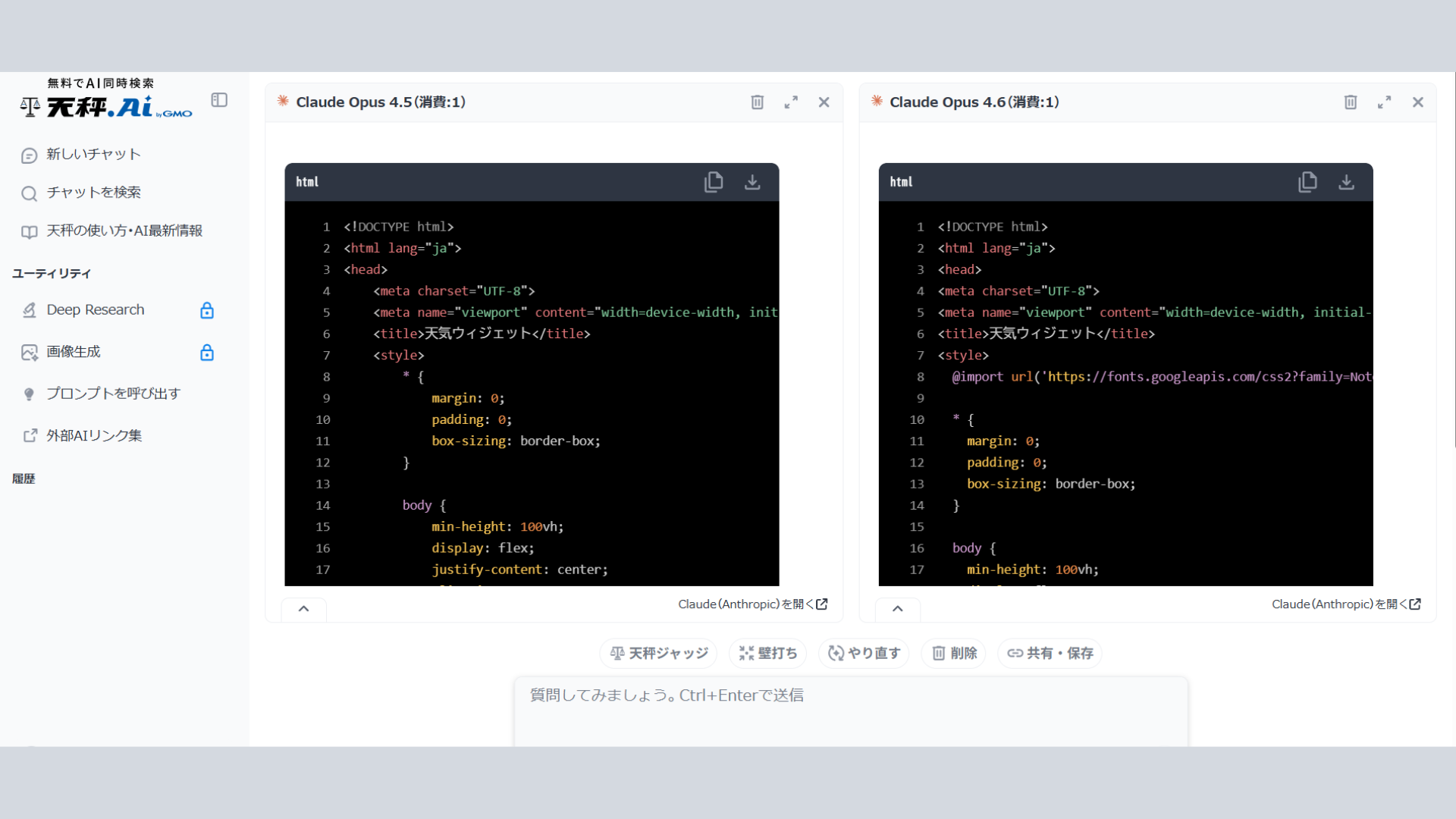The width and height of the screenshot is (1456, 819).
Task: Delete the Claude Opus 4.5 response with trash icon
Action: pos(757,102)
